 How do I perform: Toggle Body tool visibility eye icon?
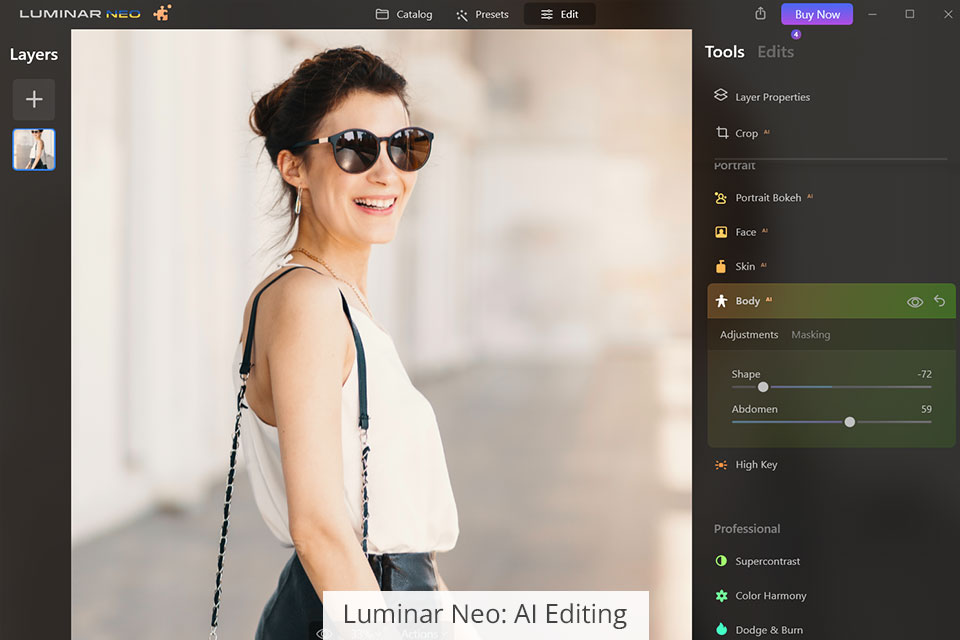[x=915, y=301]
